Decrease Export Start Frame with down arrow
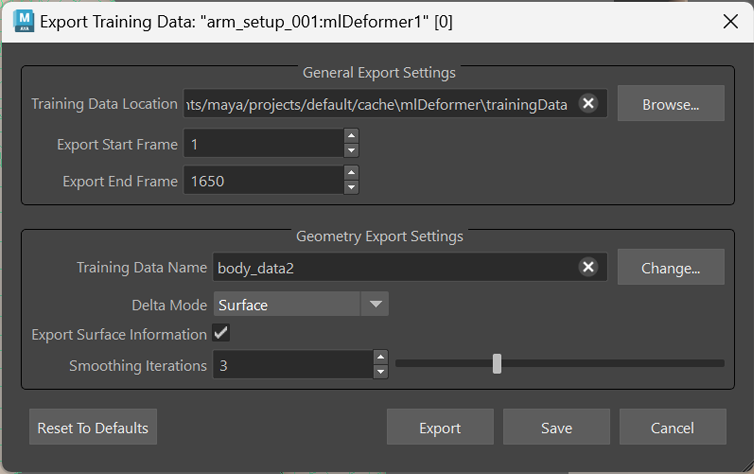Image resolution: width=754 pixels, height=474 pixels. (351, 151)
